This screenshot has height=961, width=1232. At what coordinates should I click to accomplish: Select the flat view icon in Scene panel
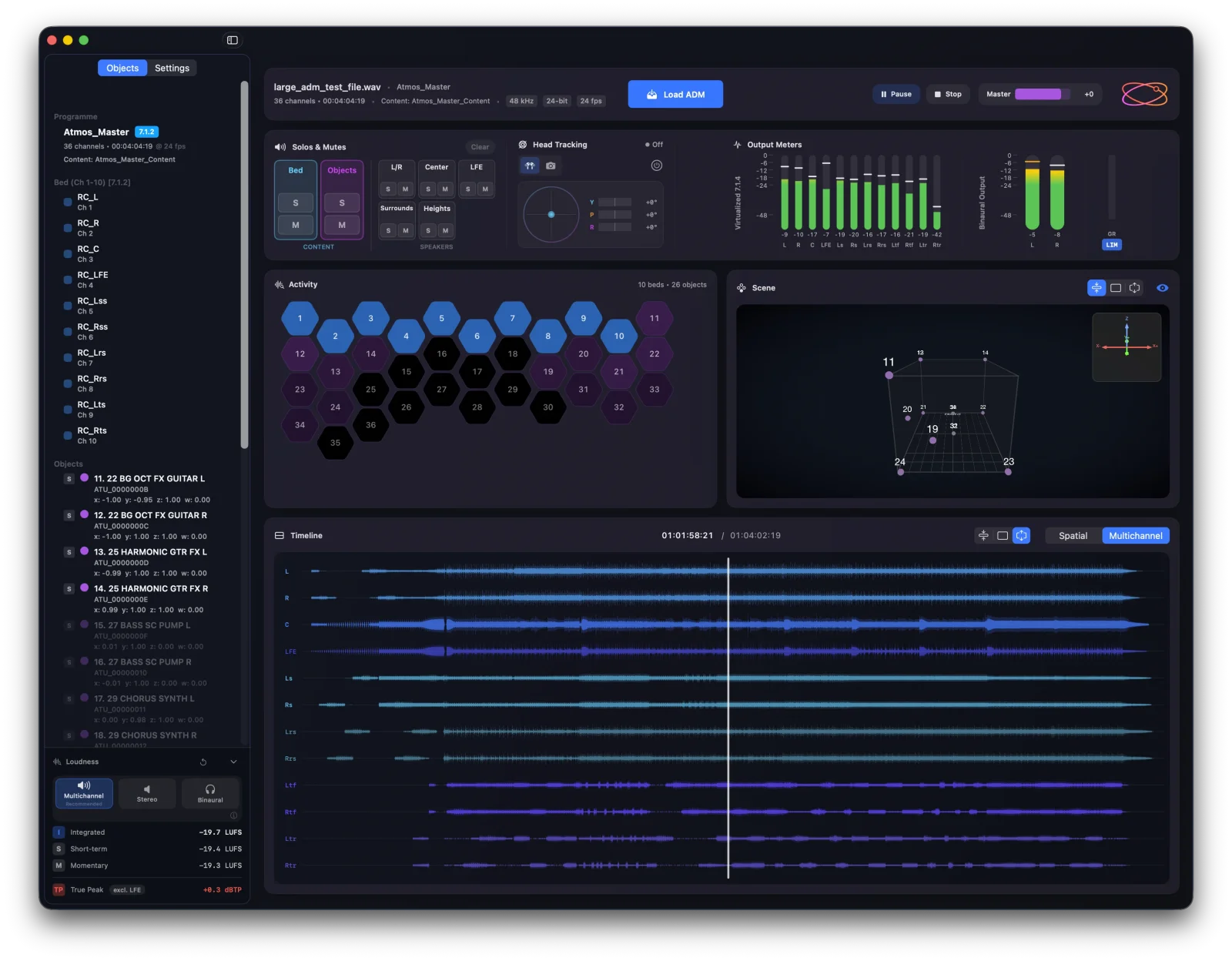pyautogui.click(x=1115, y=288)
